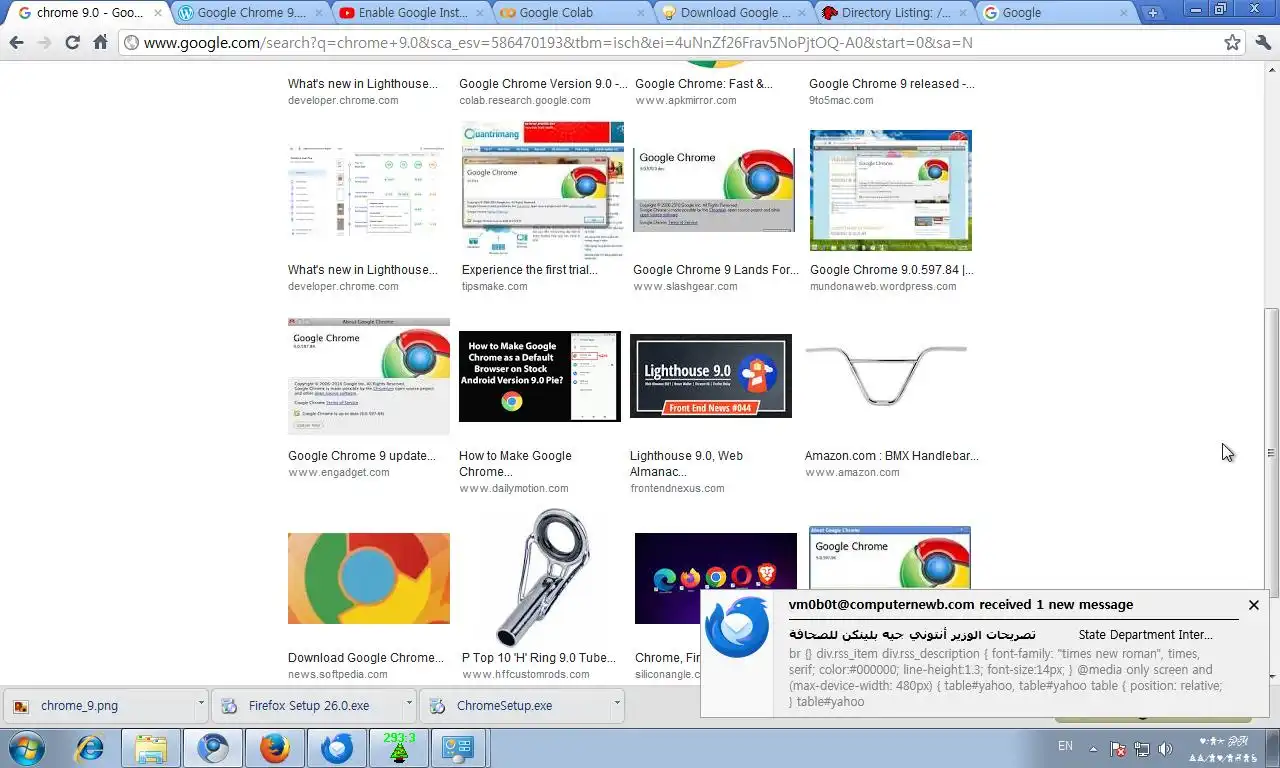
Task: Switch to the last Google tab
Action: click(1057, 13)
